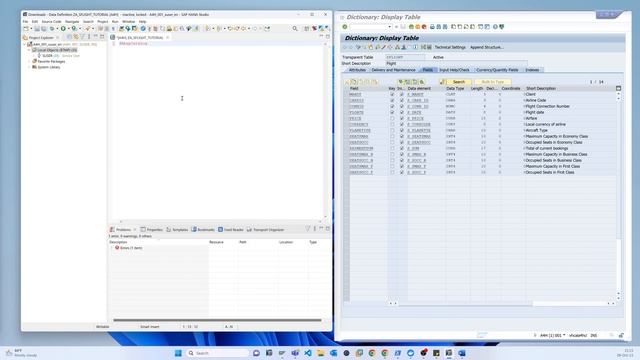Image resolution: width=640 pixels, height=360 pixels.
Task: Open the SAP status bar system info dropdown
Action: point(564,335)
